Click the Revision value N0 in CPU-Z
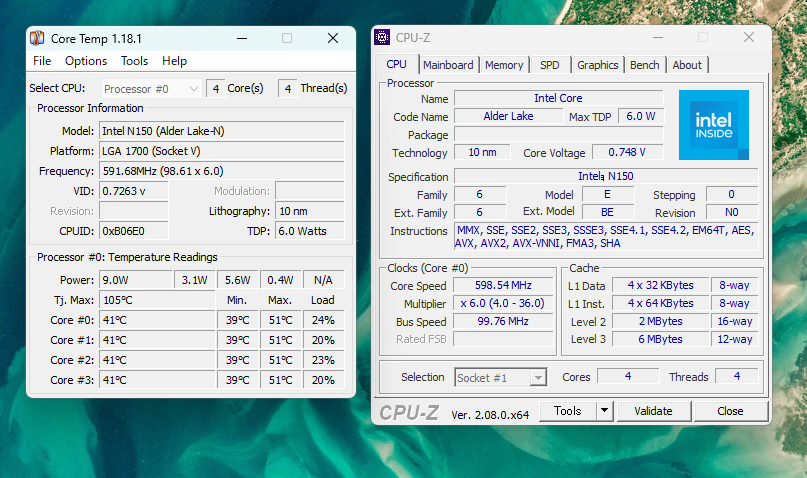 (731, 212)
